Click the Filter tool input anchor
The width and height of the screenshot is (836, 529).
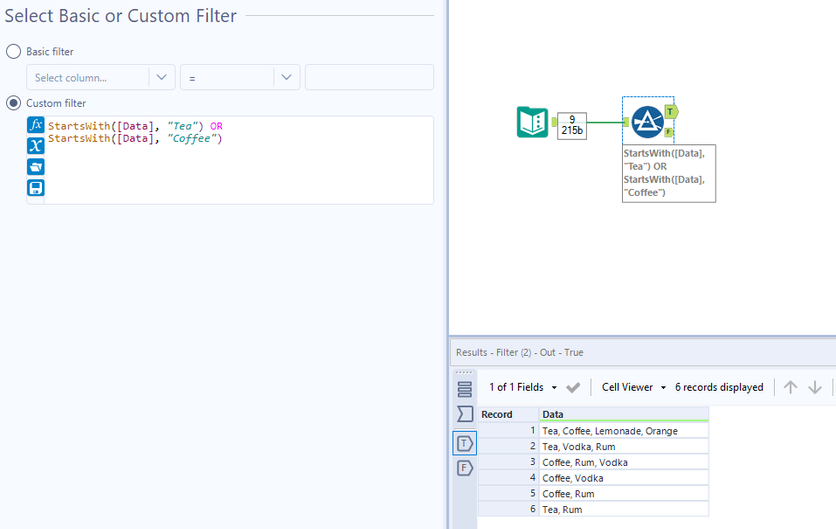tap(626, 123)
